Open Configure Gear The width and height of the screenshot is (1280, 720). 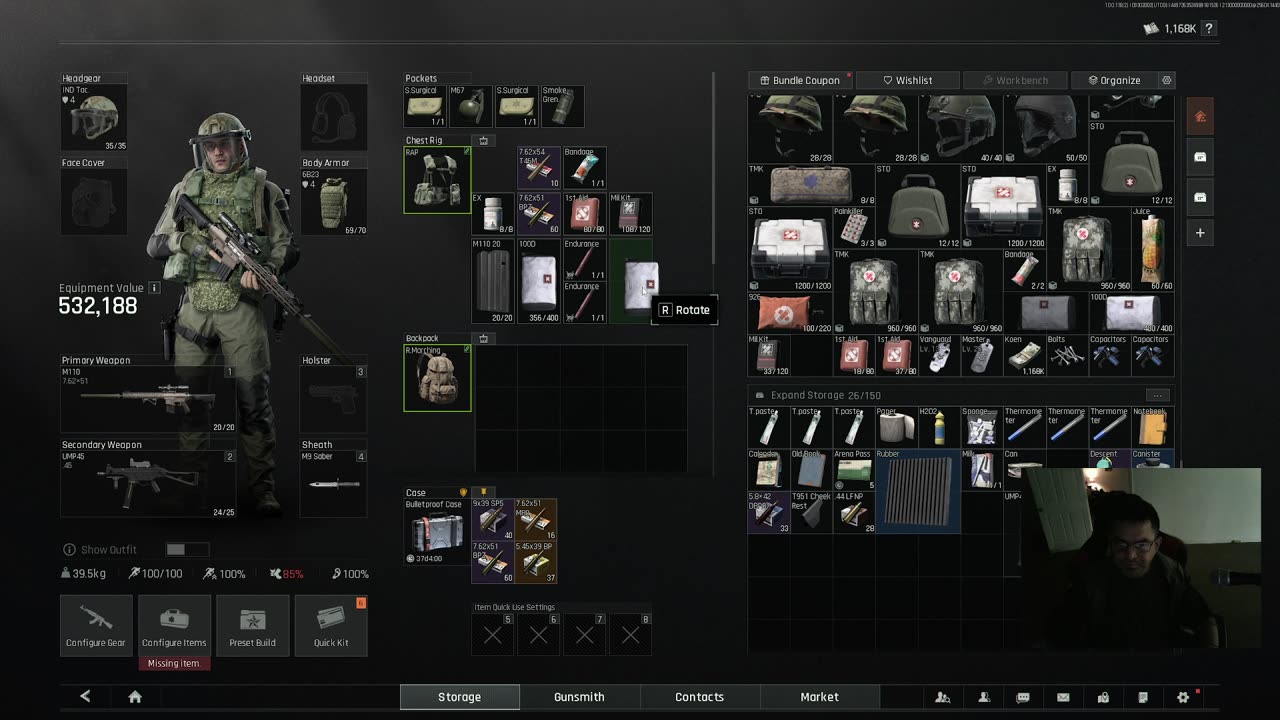click(96, 626)
